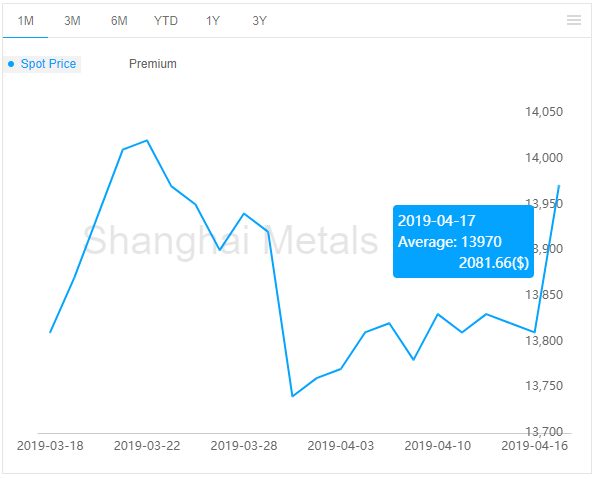Click the 2019-04-03 axis date label
Viewport: 597px width, 479px height.
coord(341,445)
